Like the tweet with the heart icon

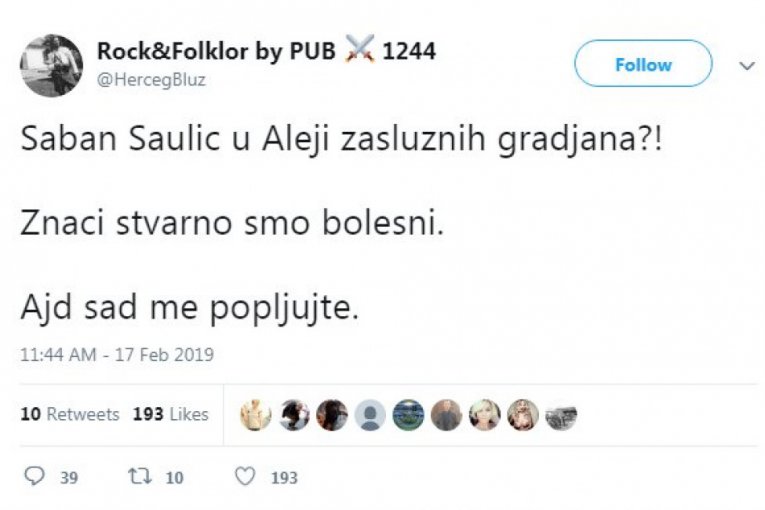click(x=245, y=477)
